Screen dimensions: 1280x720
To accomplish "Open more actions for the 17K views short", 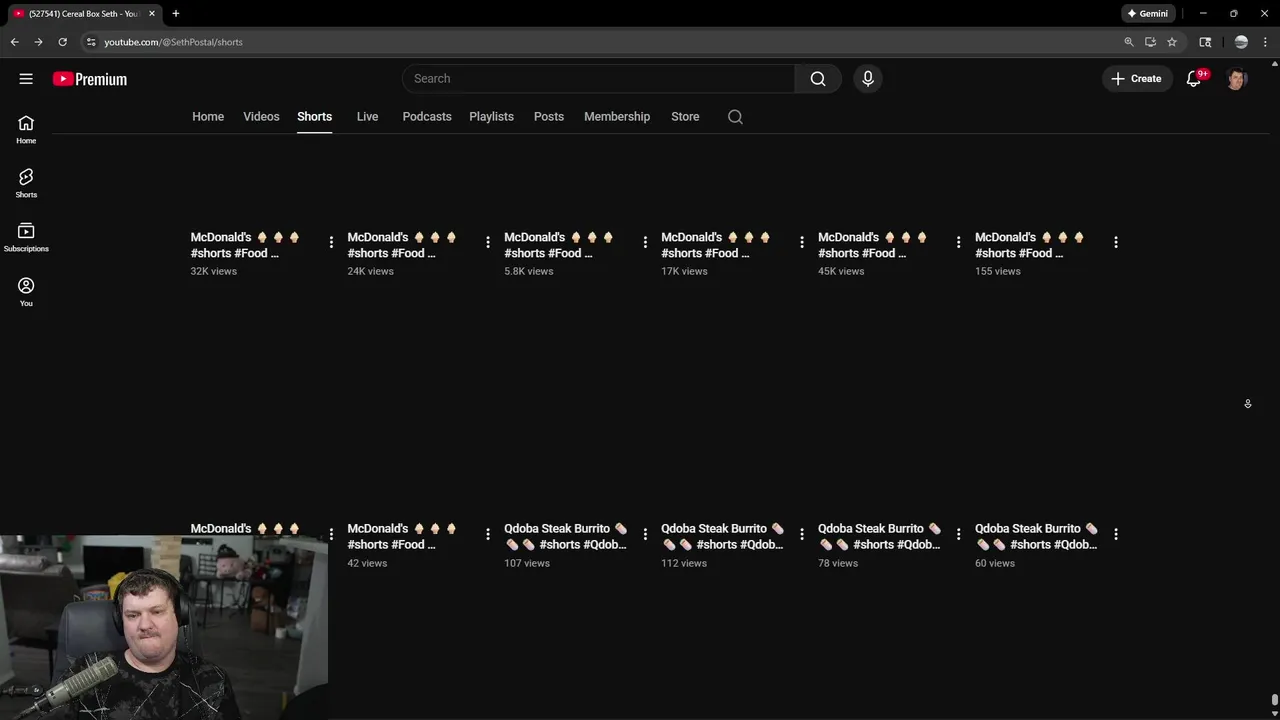I will tap(802, 242).
